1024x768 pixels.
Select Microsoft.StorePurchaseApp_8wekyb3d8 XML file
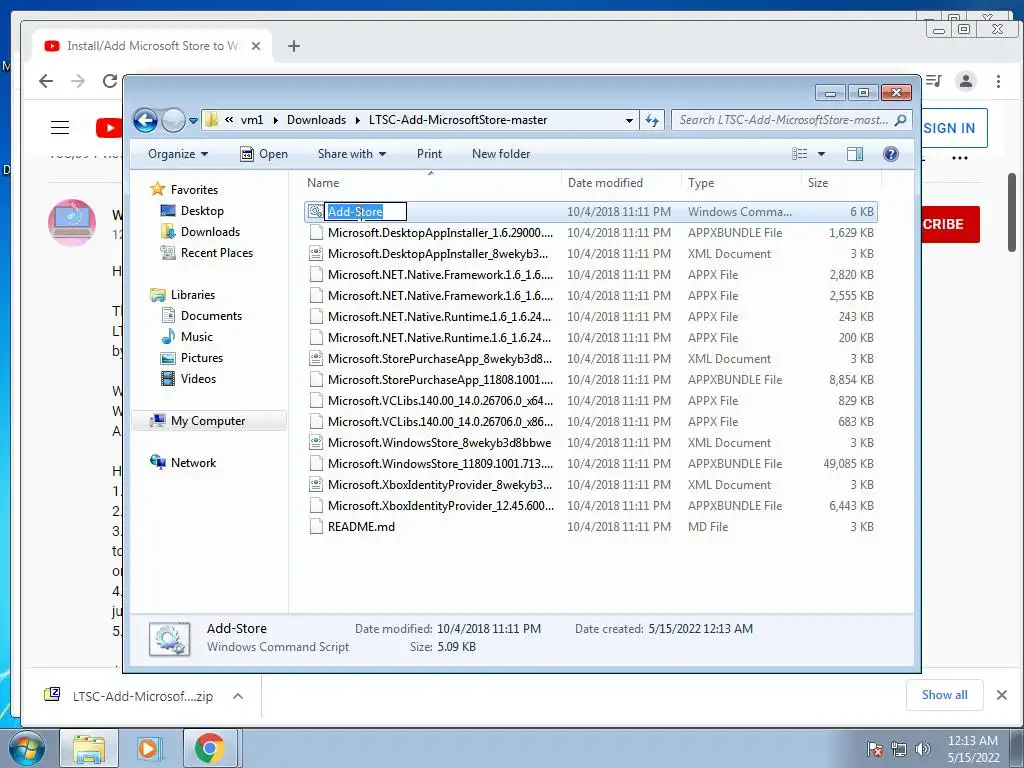coord(590,359)
